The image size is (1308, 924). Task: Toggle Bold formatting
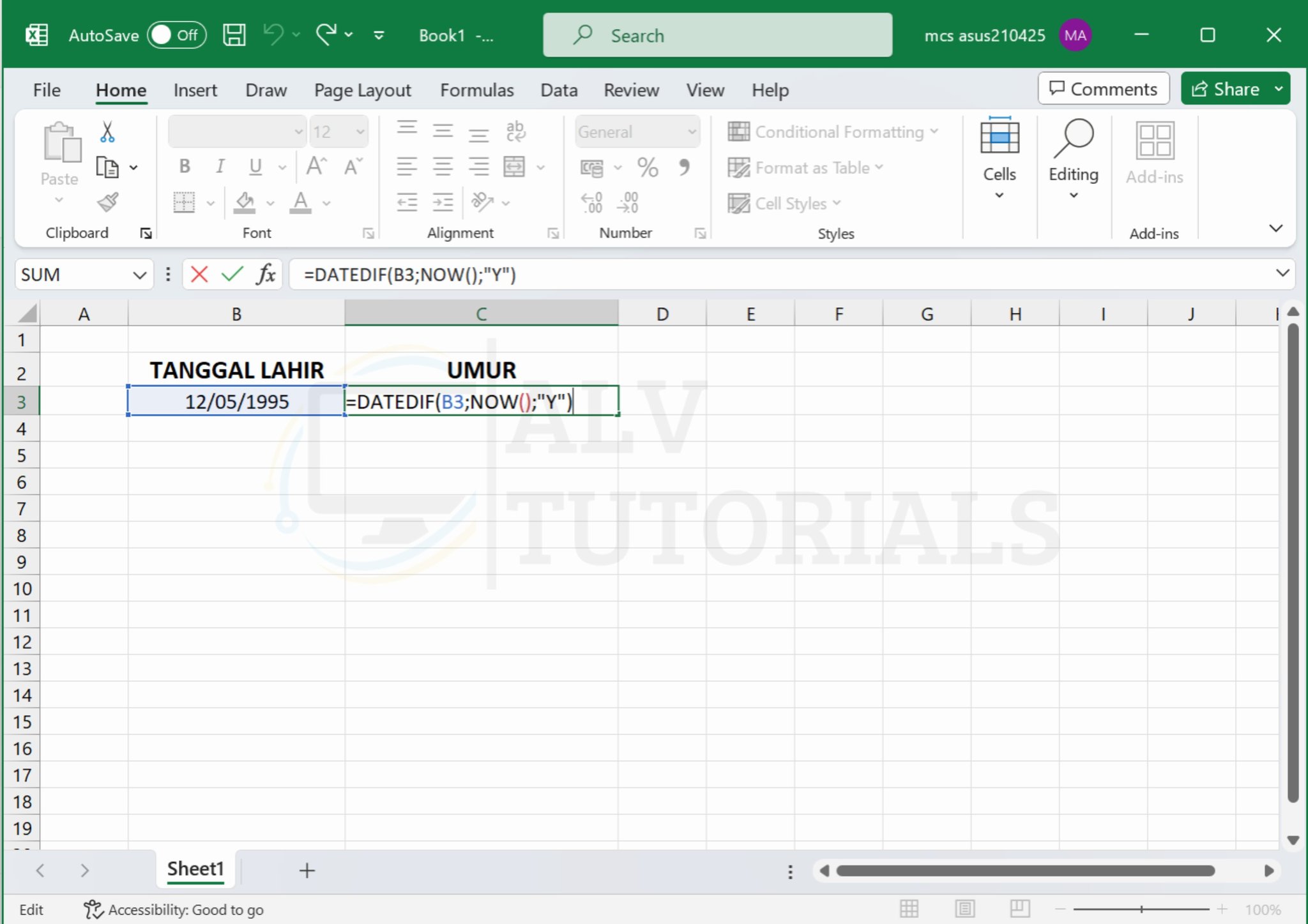(185, 167)
